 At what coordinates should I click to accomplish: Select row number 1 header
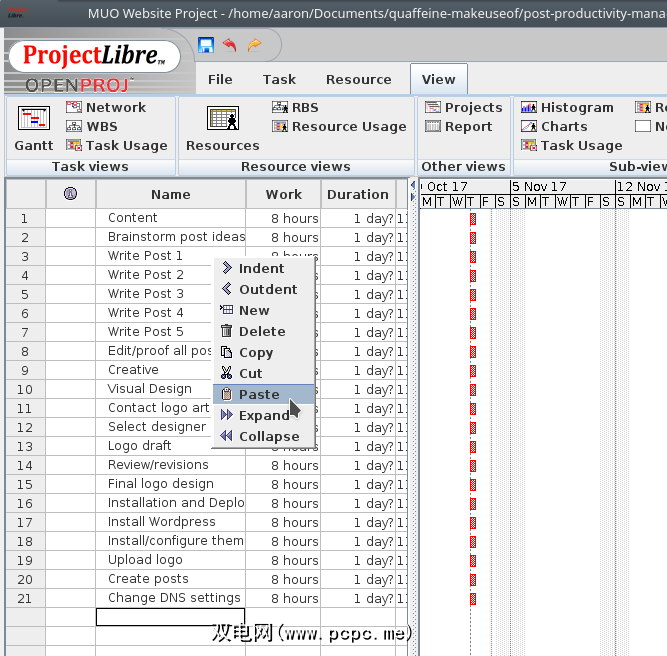click(25, 218)
